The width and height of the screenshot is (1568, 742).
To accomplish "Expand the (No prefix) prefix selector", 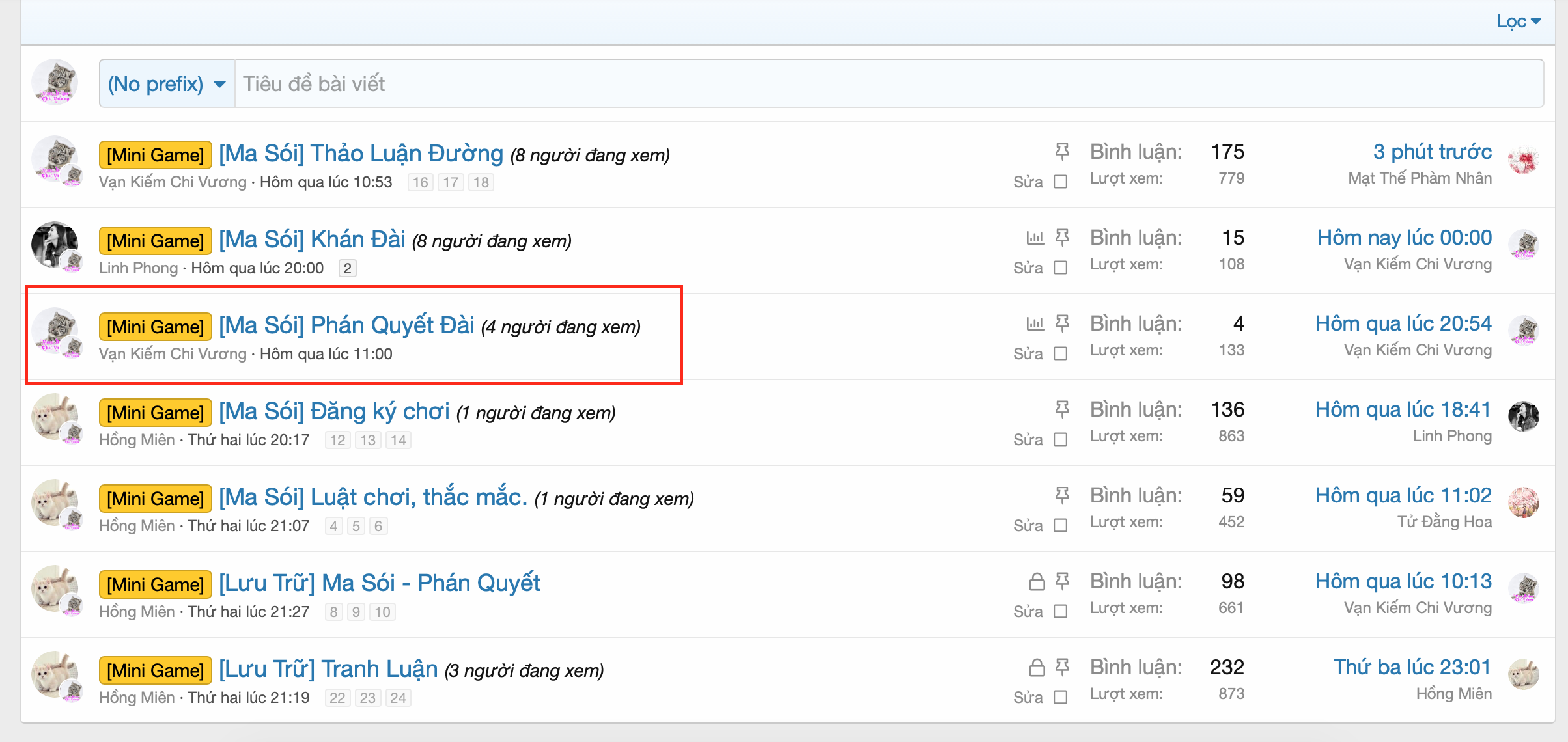I will click(167, 84).
